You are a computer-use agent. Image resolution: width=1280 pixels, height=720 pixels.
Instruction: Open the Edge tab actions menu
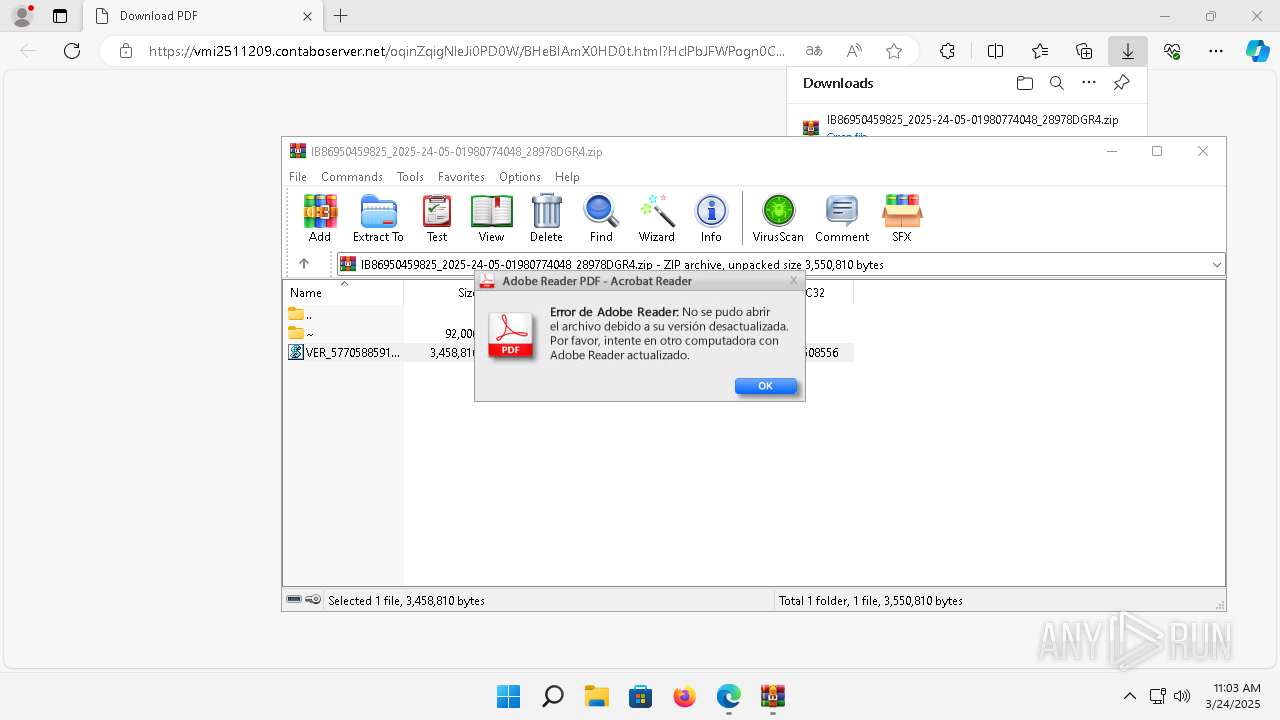coord(60,16)
